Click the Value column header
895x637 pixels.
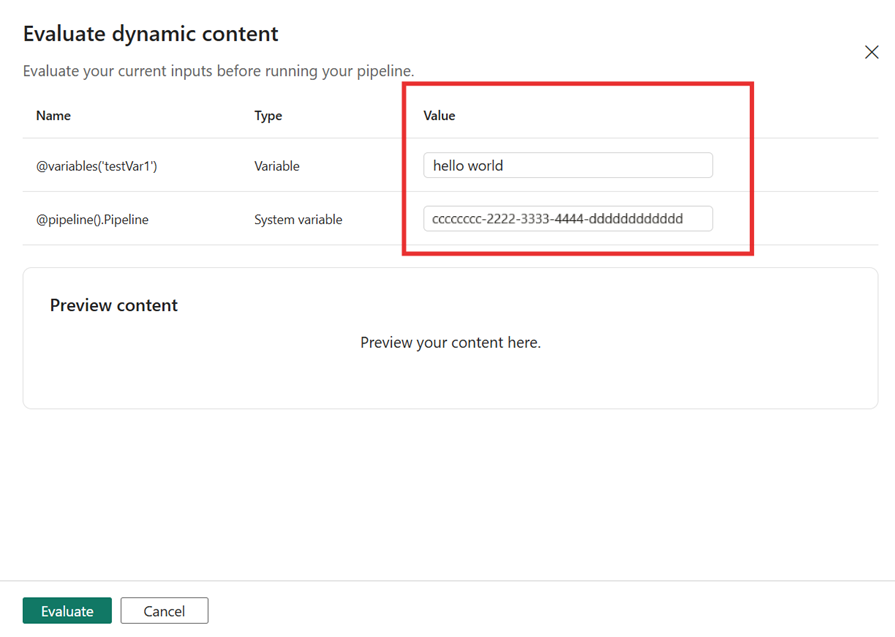439,115
